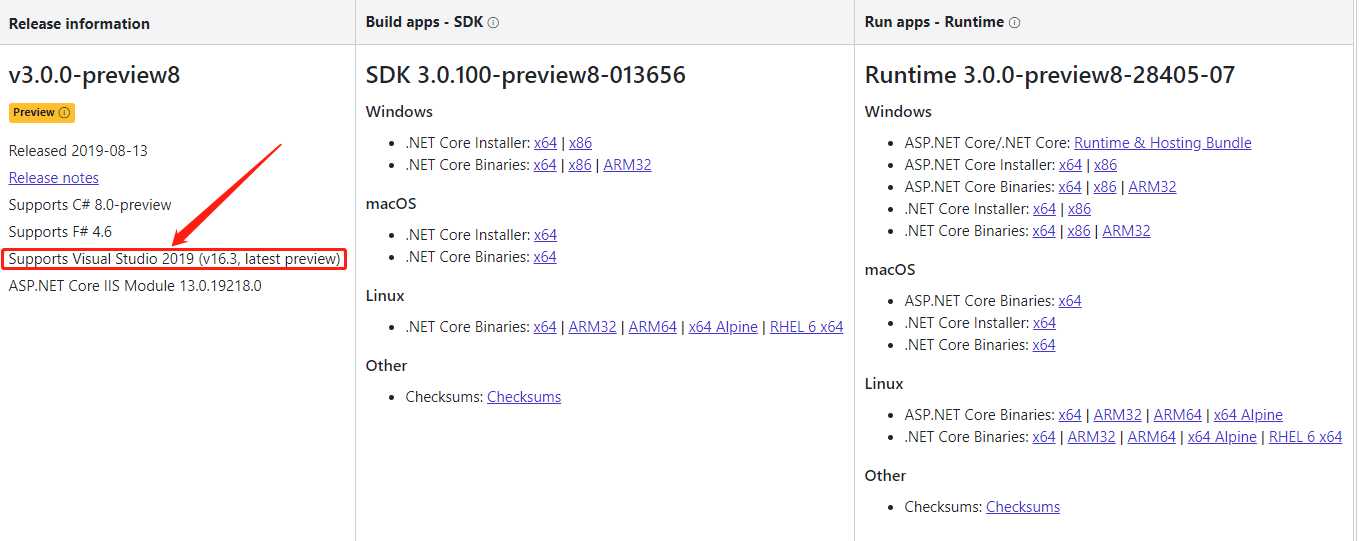
Task: Download Runtime macOS .NET Core Binaries x64
Action: point(1044,345)
